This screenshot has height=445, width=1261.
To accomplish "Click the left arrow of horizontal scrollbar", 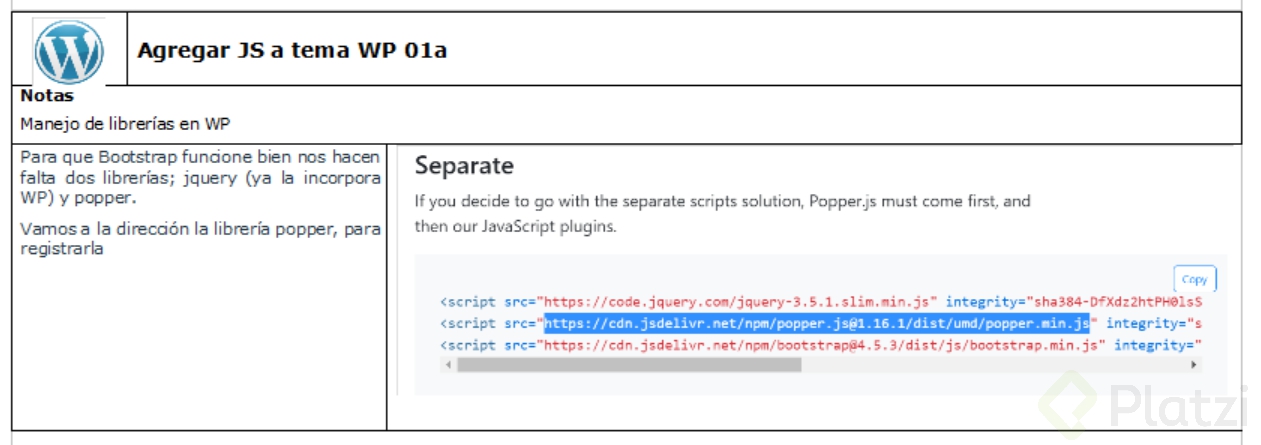I will [446, 366].
